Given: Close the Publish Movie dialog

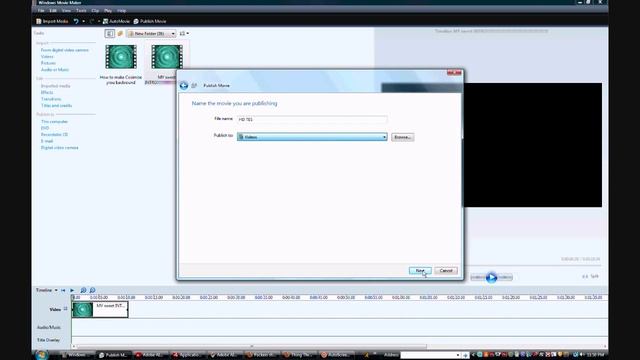Looking at the screenshot, I should pos(454,73).
